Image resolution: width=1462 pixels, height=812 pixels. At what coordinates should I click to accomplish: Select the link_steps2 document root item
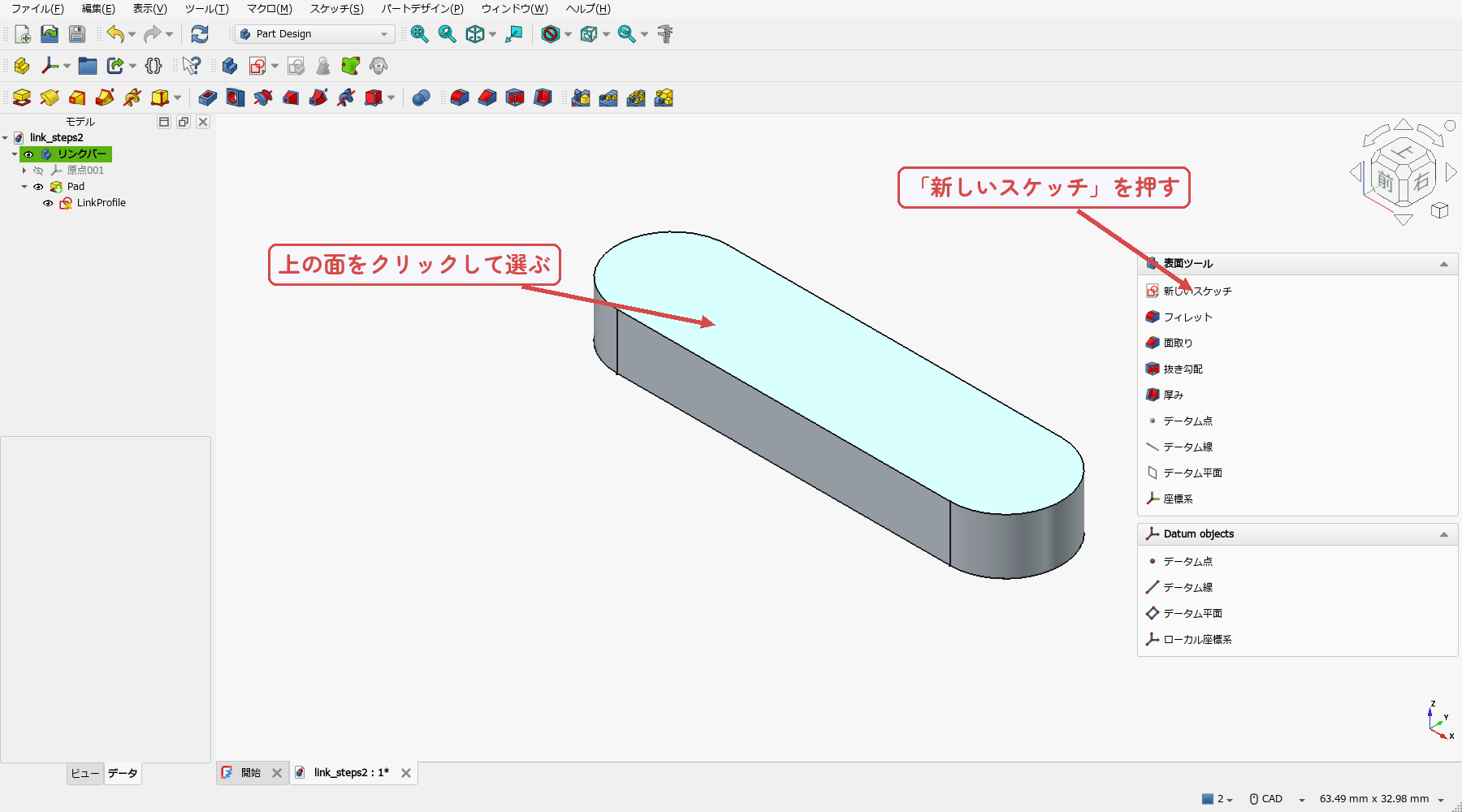56,138
